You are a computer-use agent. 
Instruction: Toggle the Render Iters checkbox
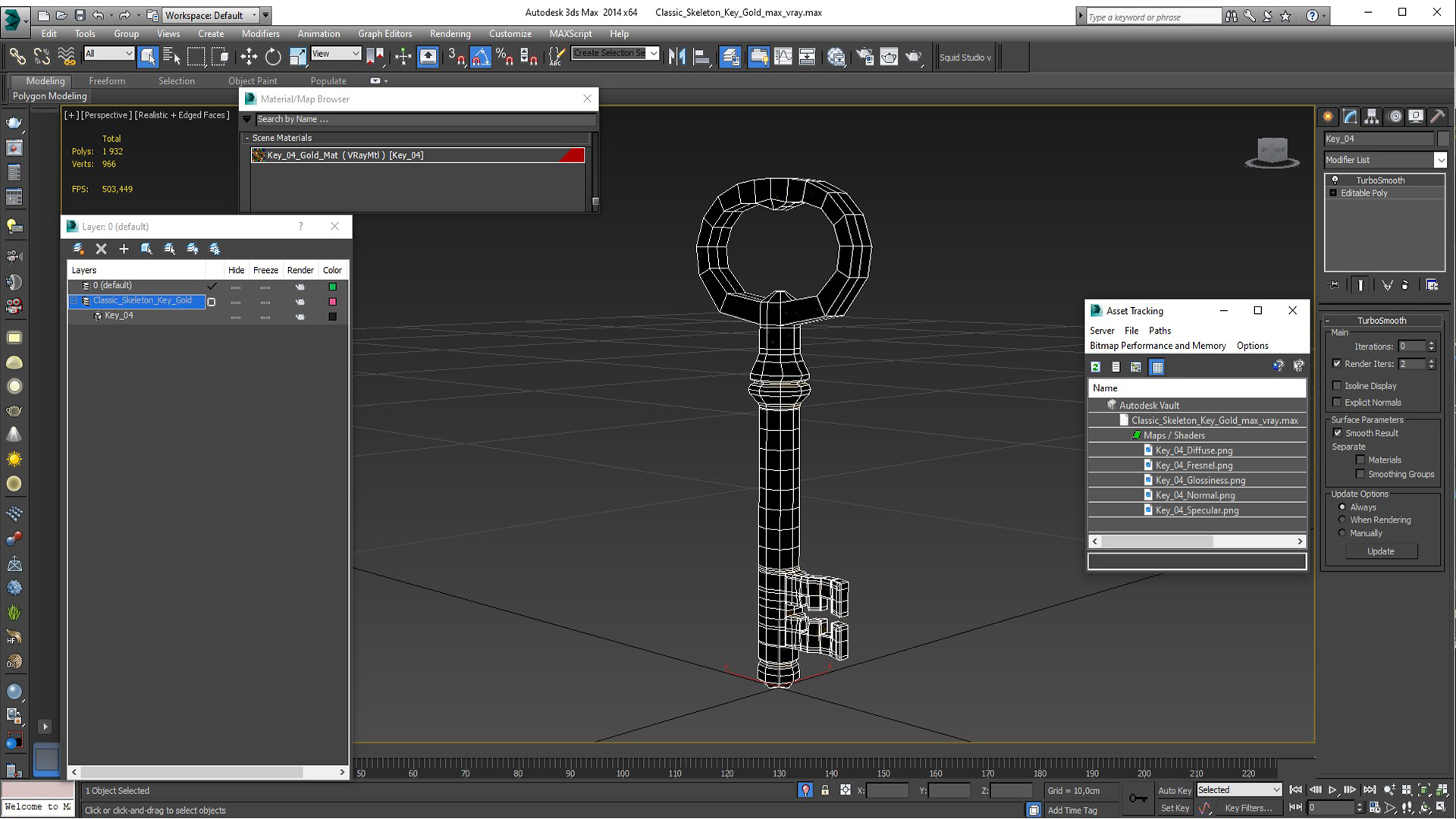pos(1337,364)
